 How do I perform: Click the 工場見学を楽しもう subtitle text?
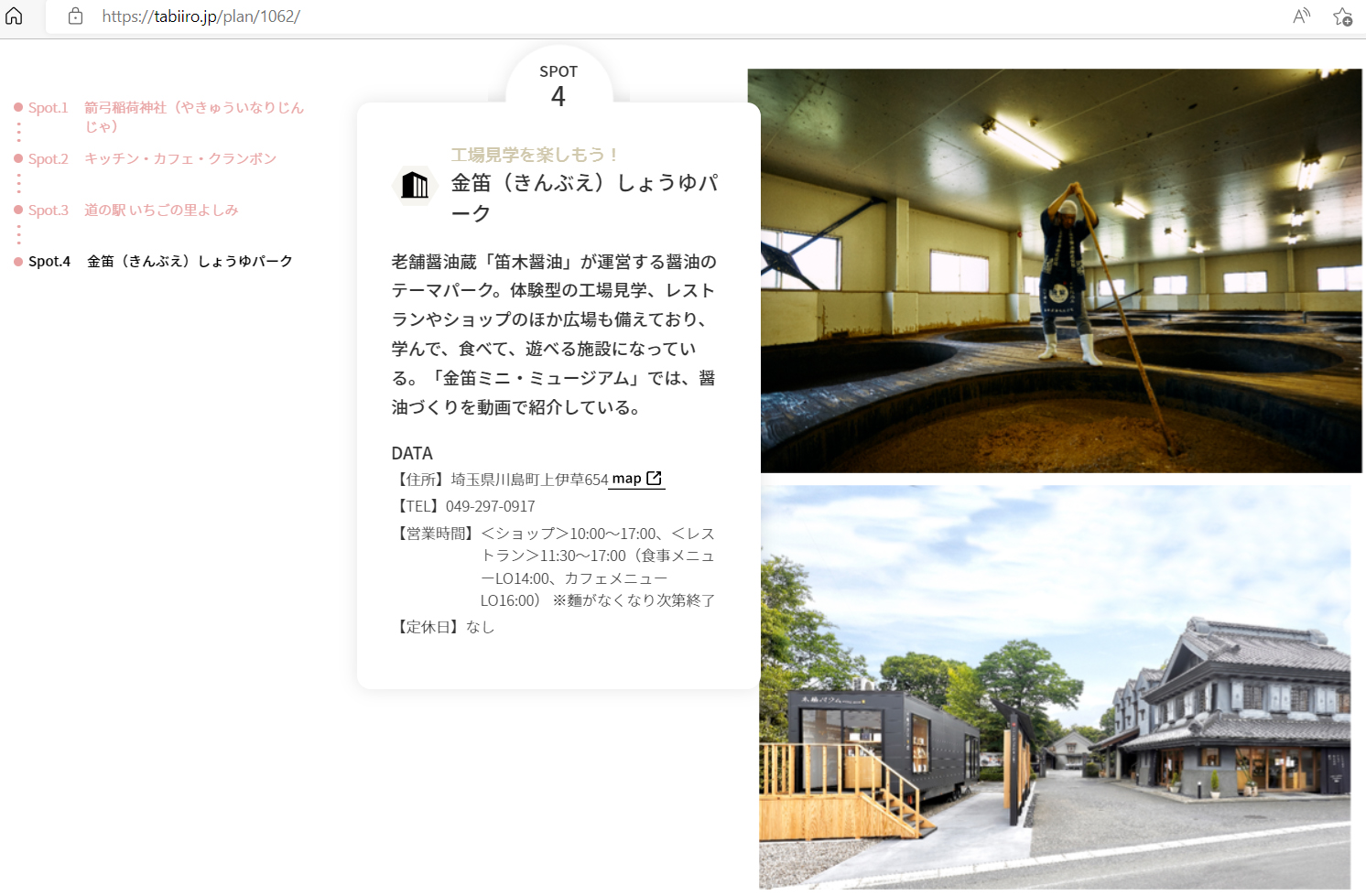tap(535, 155)
